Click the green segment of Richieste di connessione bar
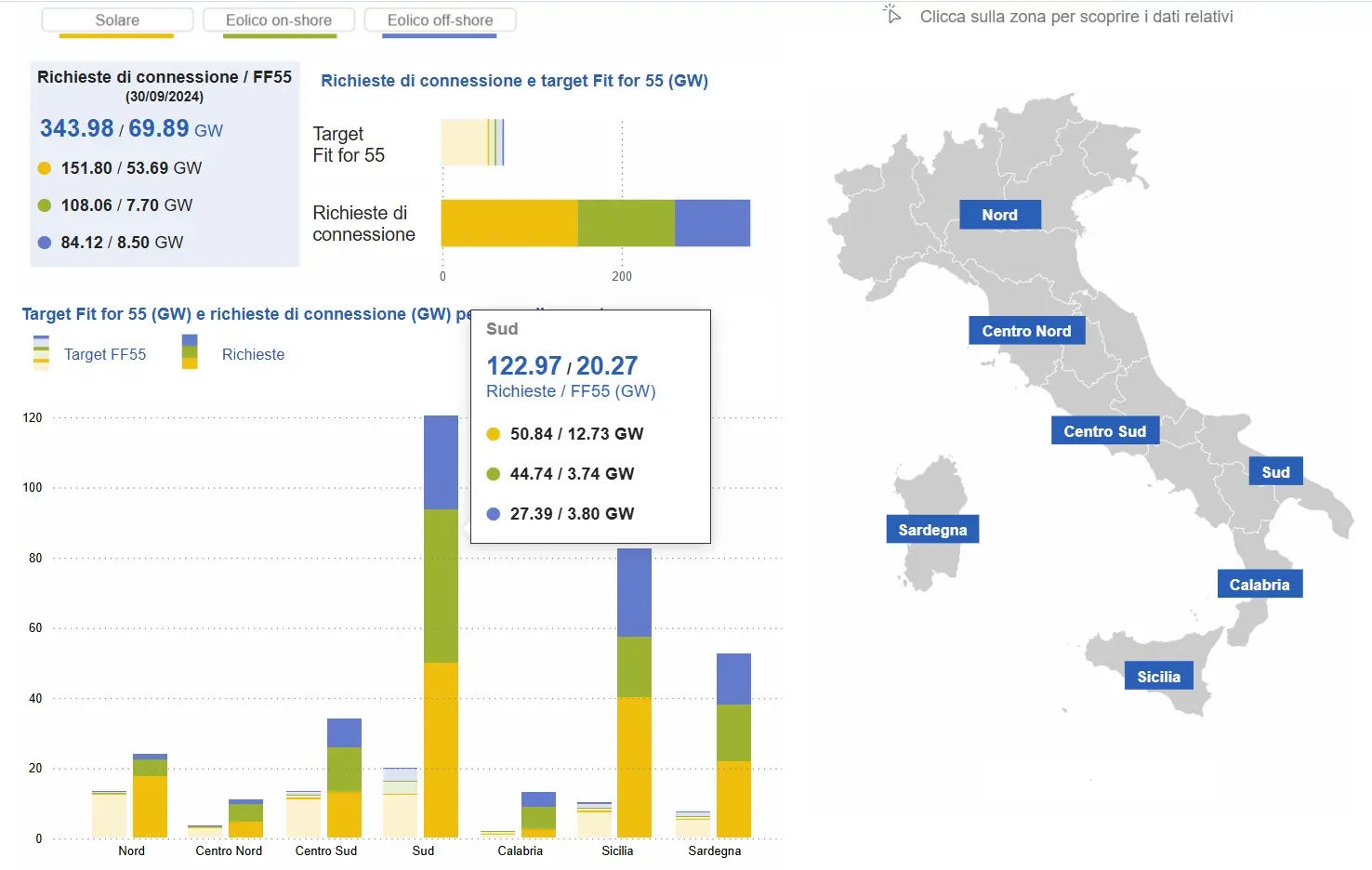The width and height of the screenshot is (1372, 870). click(x=627, y=223)
